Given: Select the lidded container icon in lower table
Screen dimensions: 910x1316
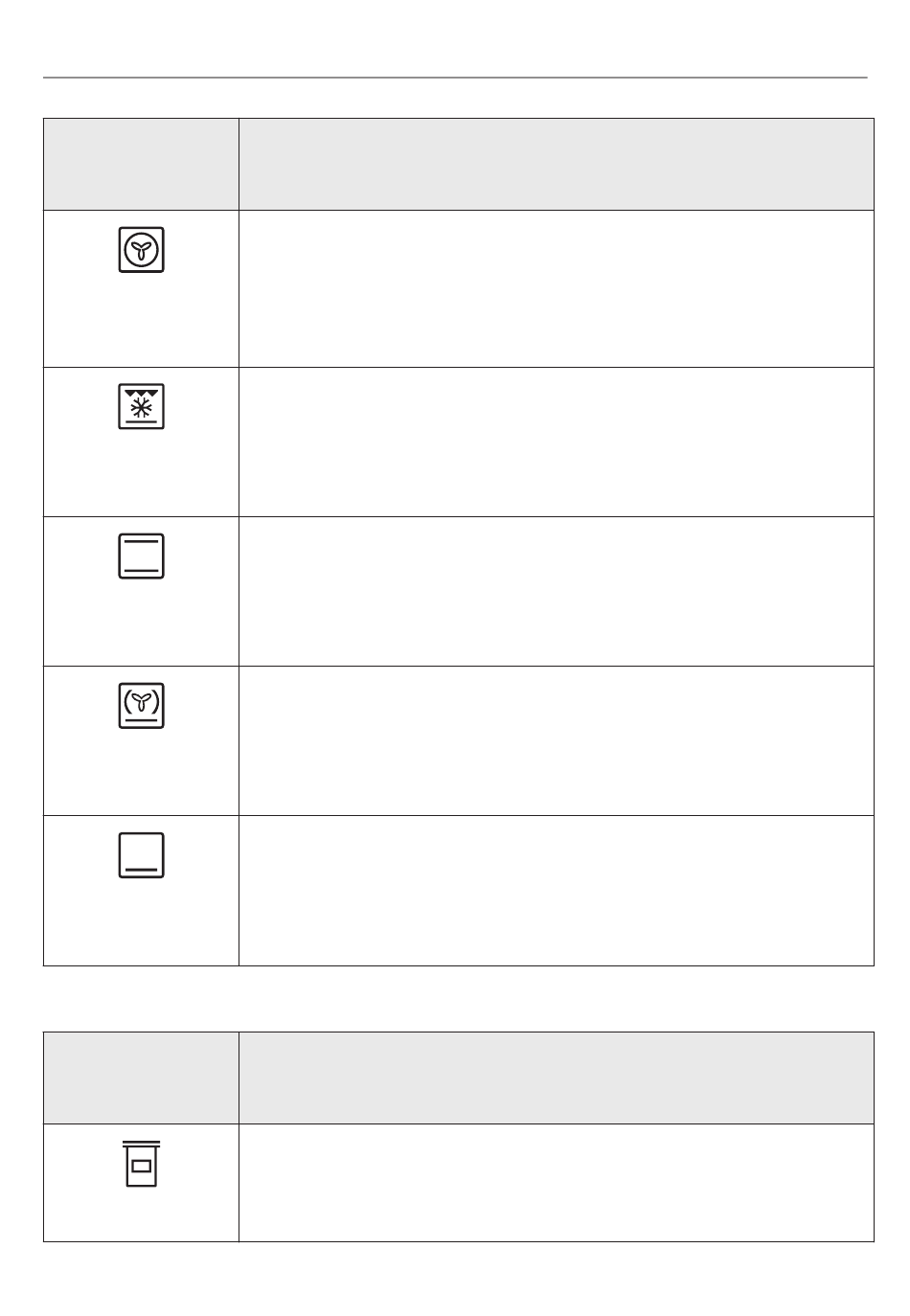Looking at the screenshot, I should tap(141, 1164).
